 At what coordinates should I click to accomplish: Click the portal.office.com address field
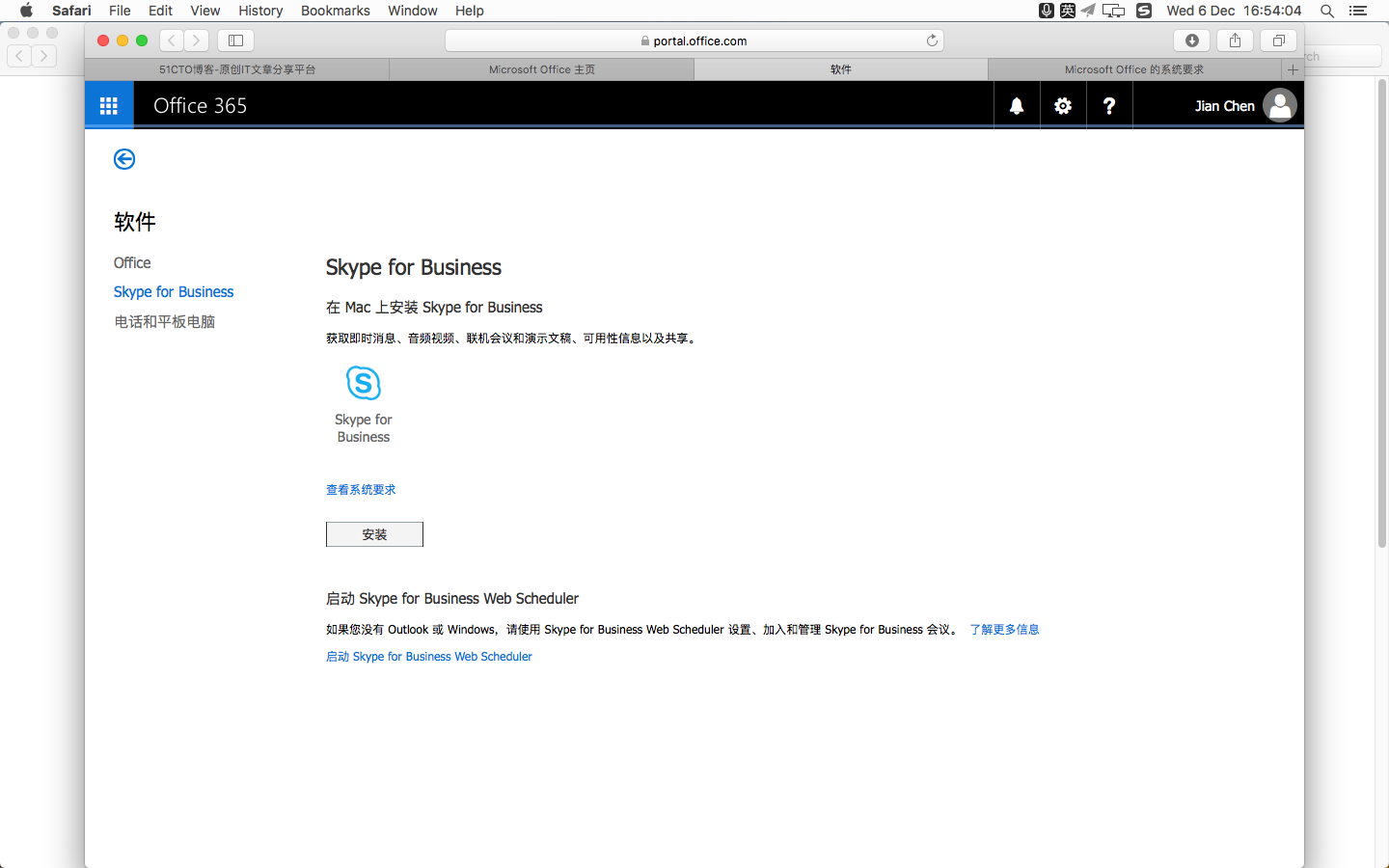coord(694,41)
